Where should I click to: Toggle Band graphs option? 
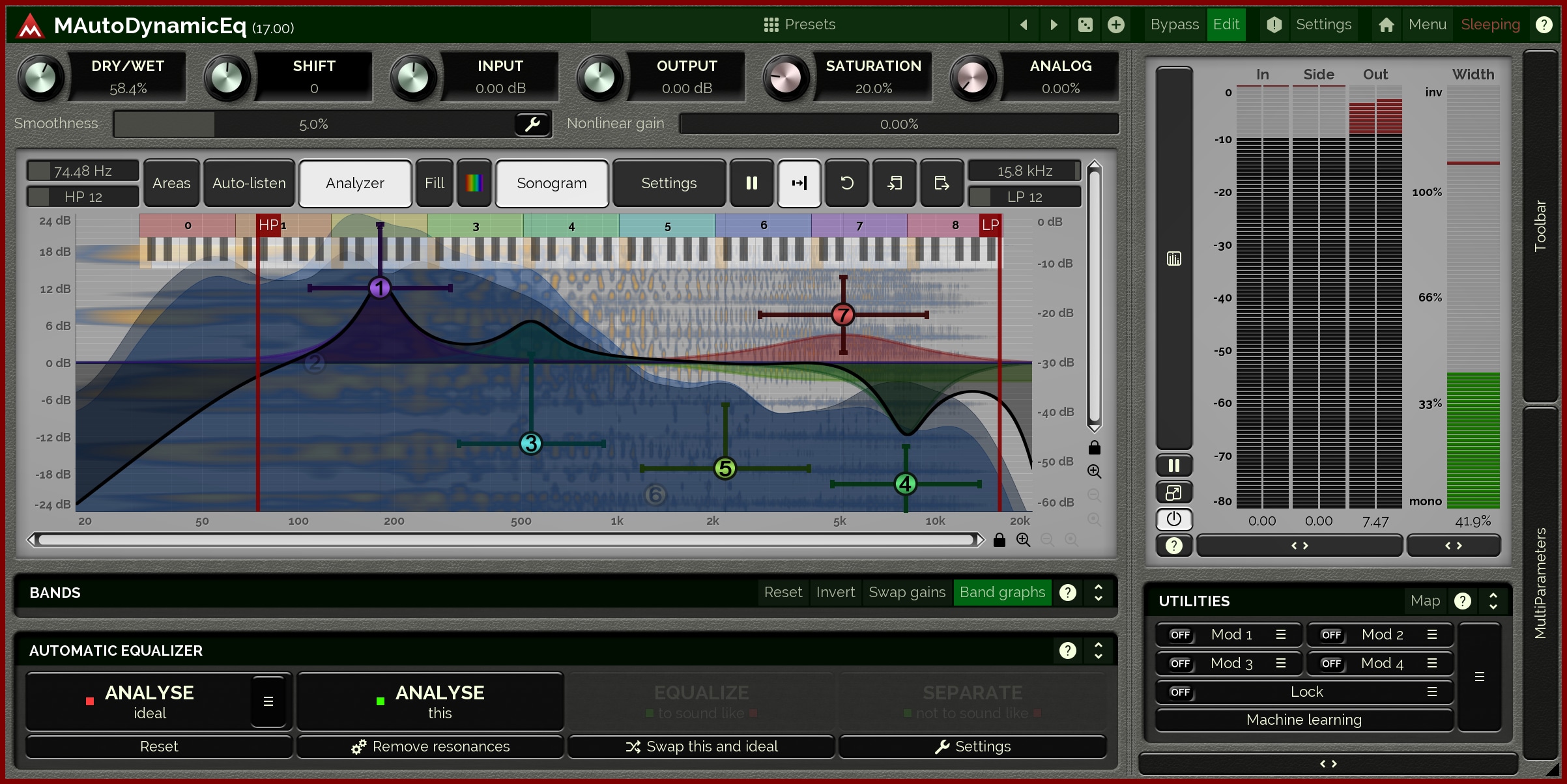pyautogui.click(x=1001, y=593)
